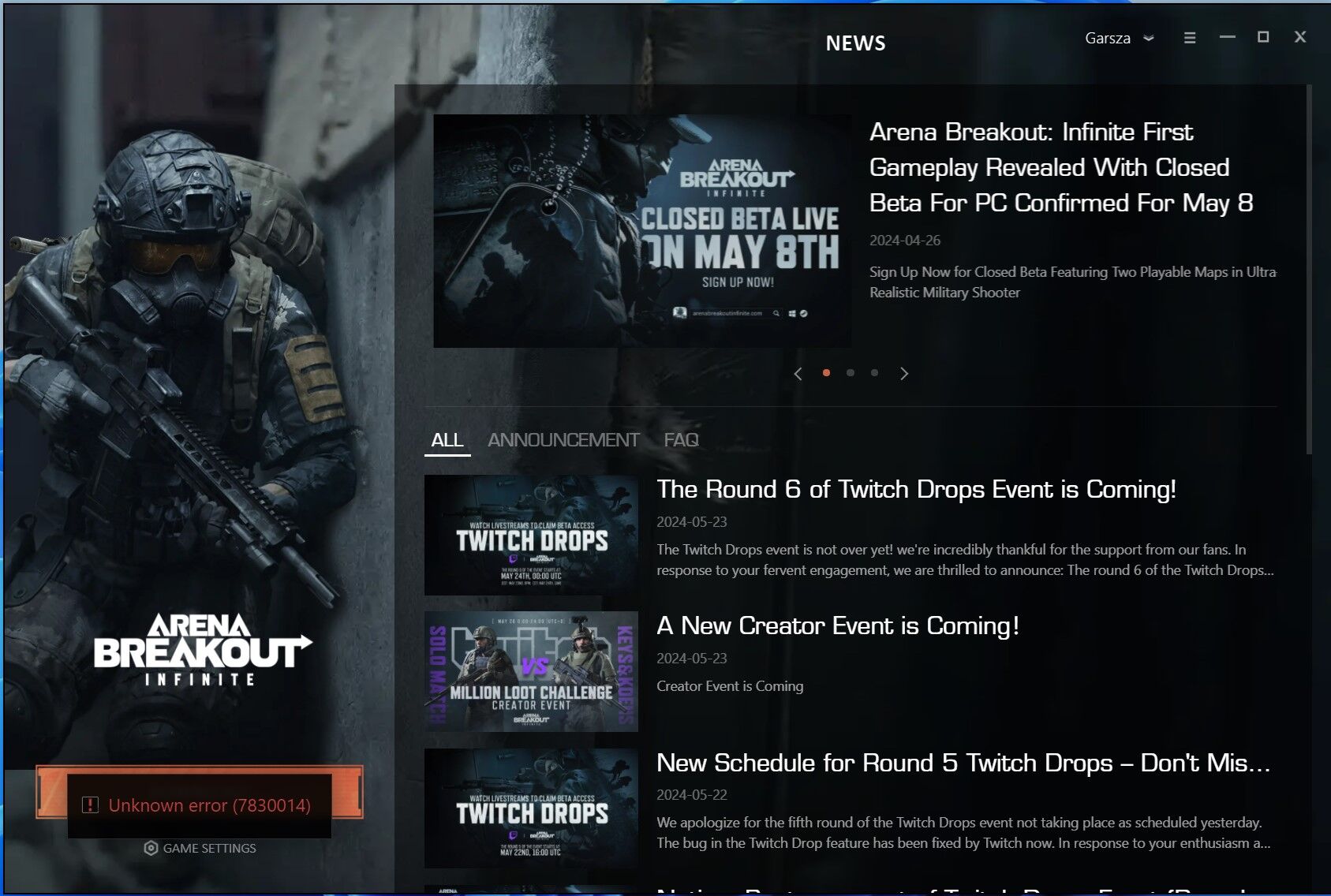This screenshot has height=896, width=1331.
Task: Open Round 6 Twitch Drops thumbnail
Action: tap(531, 535)
